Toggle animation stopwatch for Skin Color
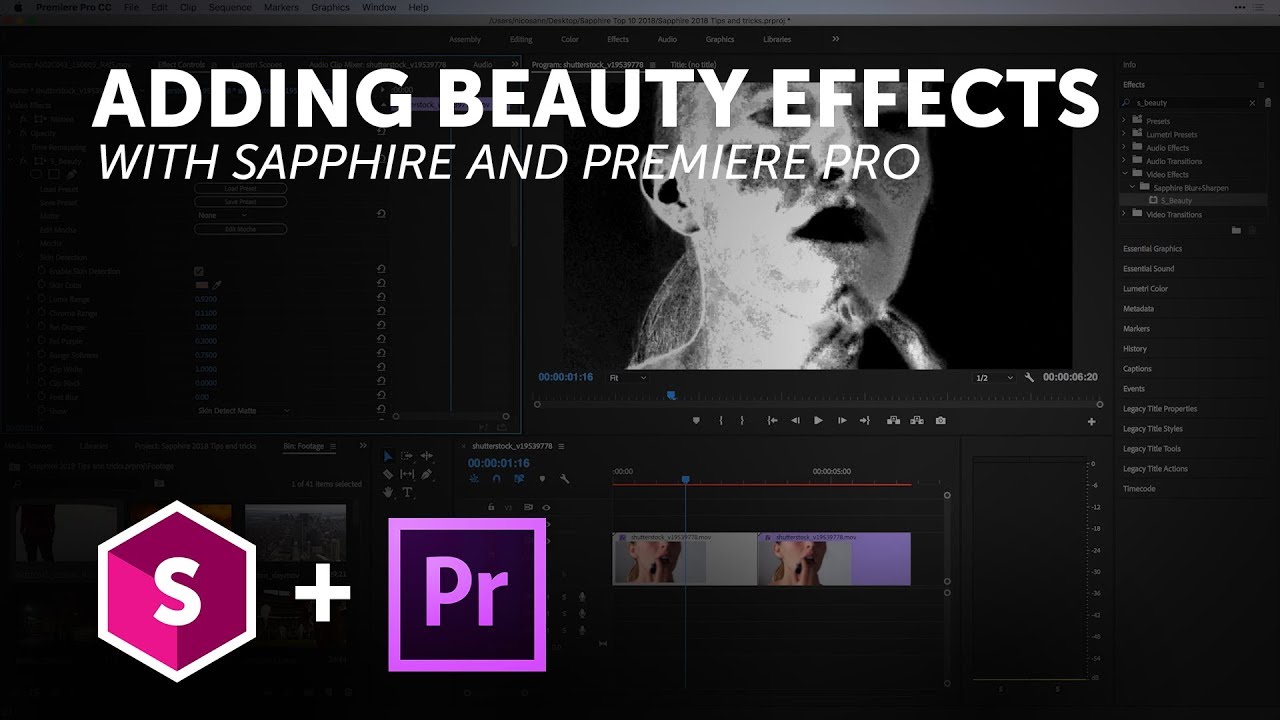Screen dimensions: 1280x720 pos(40,285)
